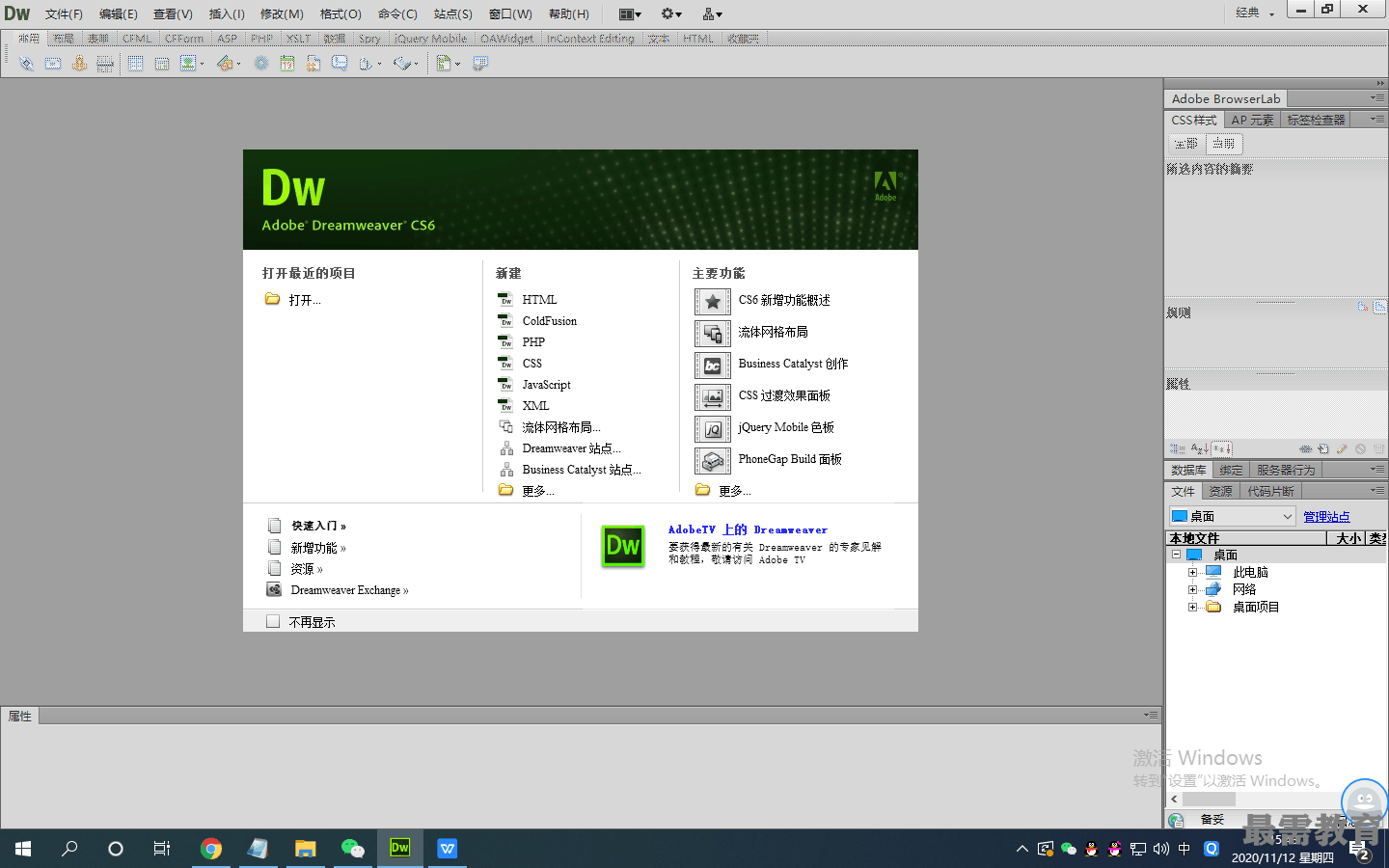This screenshot has width=1389, height=868.
Task: Click the green Dw AdobeTV thumbnail icon
Action: 623,546
